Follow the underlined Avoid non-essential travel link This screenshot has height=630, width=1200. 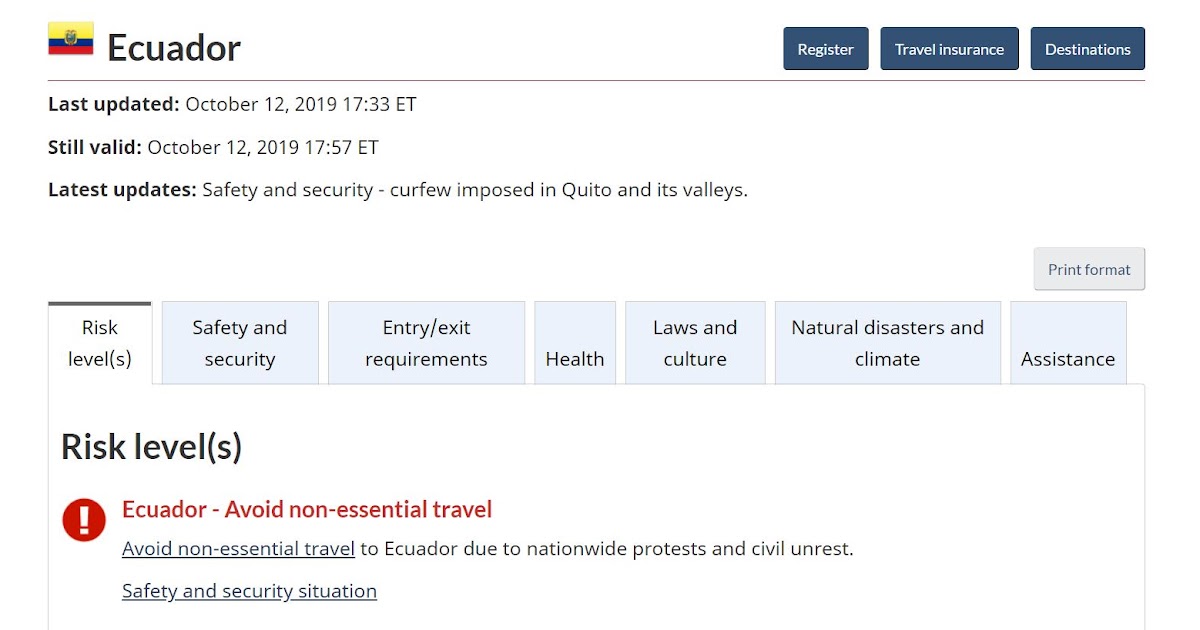coord(238,548)
